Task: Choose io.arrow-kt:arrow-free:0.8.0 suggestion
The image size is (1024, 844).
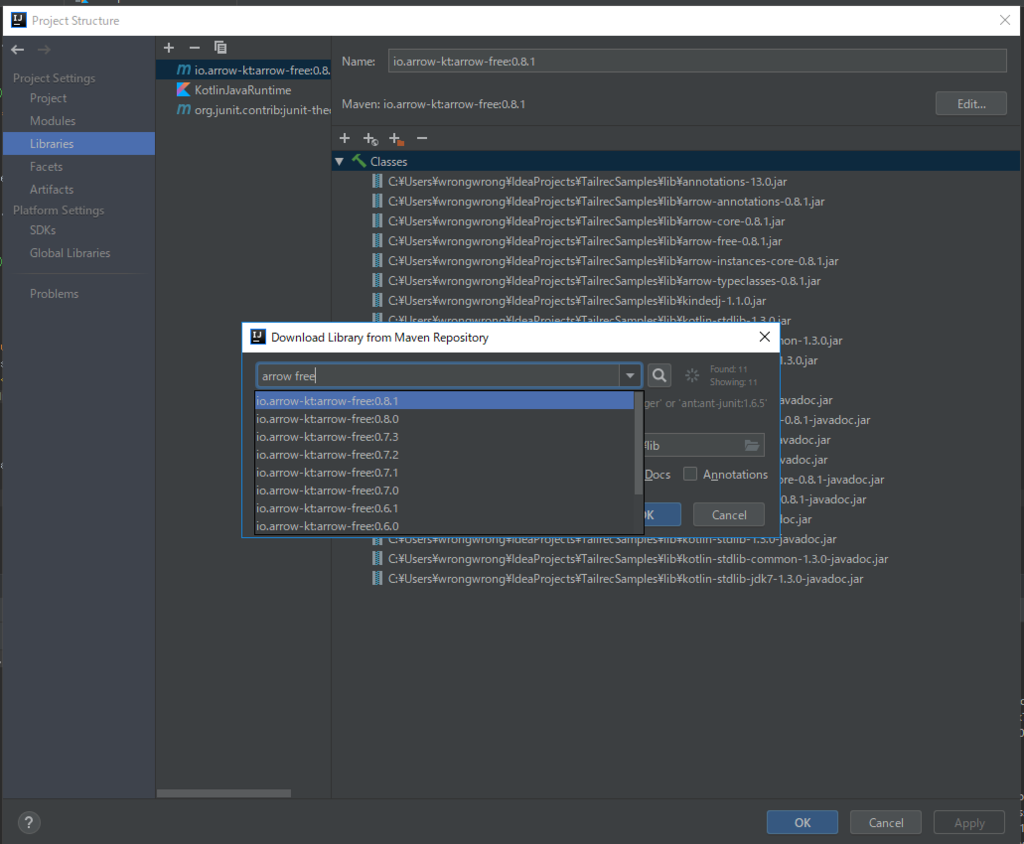Action: click(x=444, y=419)
